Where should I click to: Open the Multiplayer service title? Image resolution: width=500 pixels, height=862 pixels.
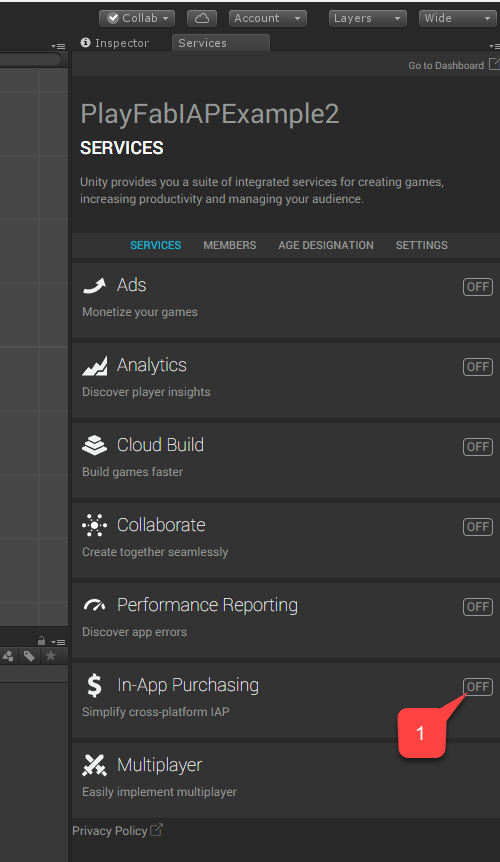coord(159,765)
